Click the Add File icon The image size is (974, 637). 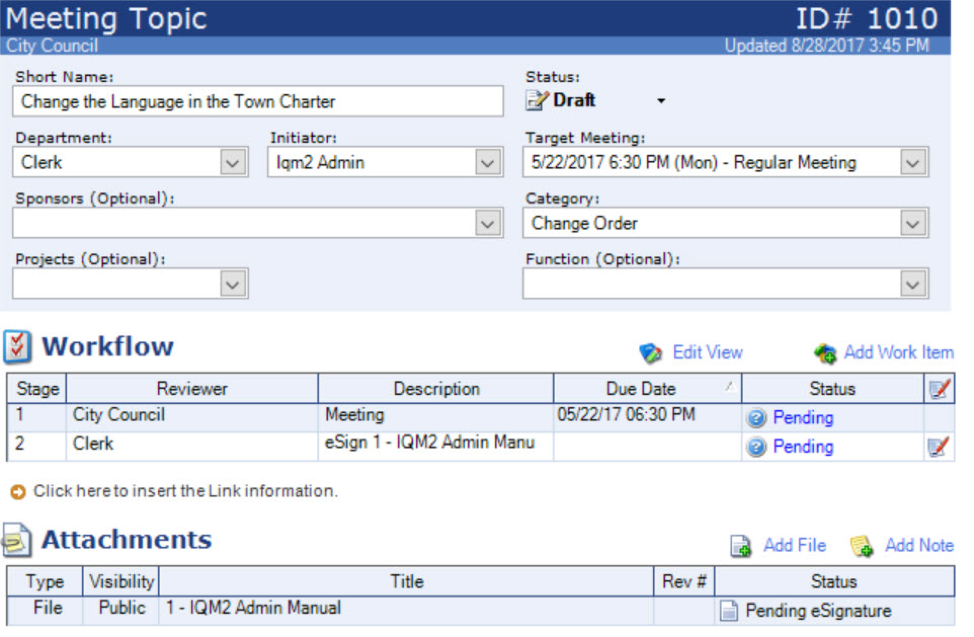pos(740,546)
